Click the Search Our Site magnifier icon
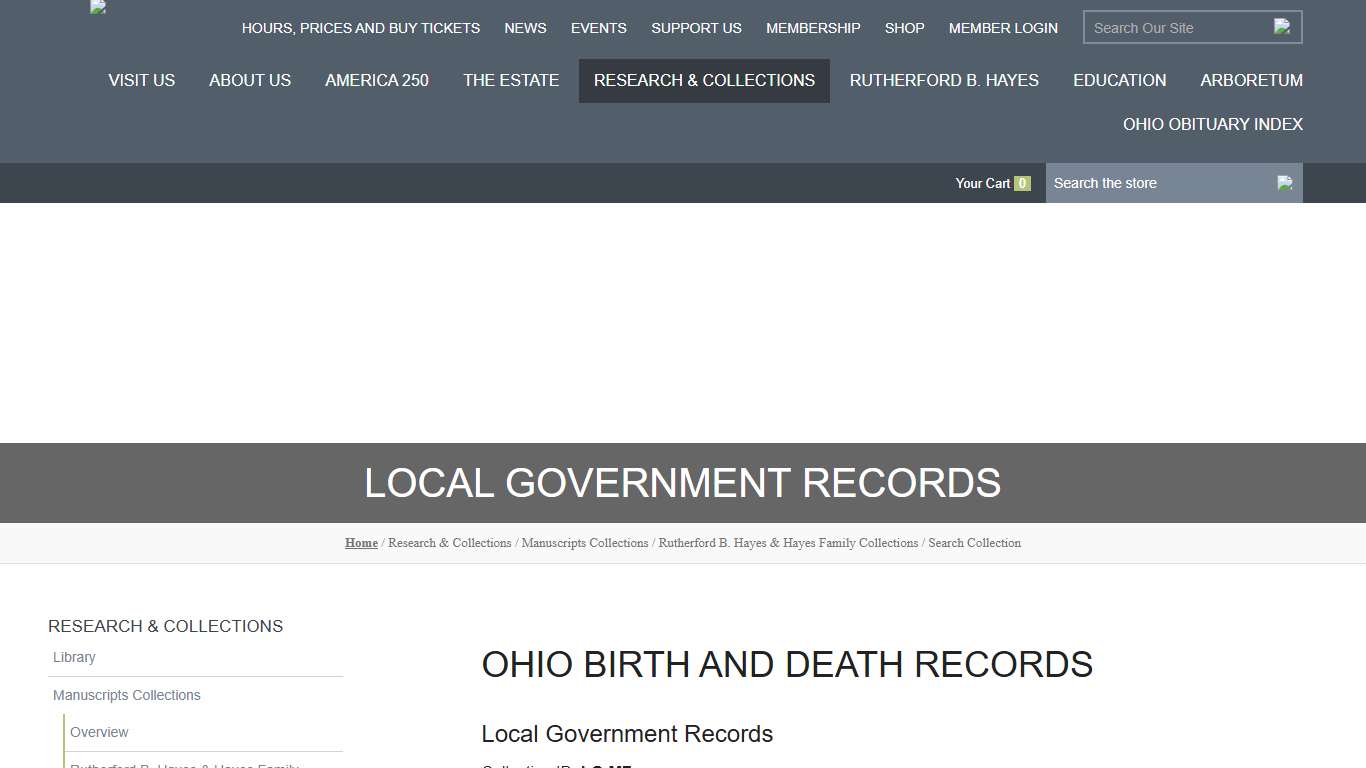 [1283, 27]
